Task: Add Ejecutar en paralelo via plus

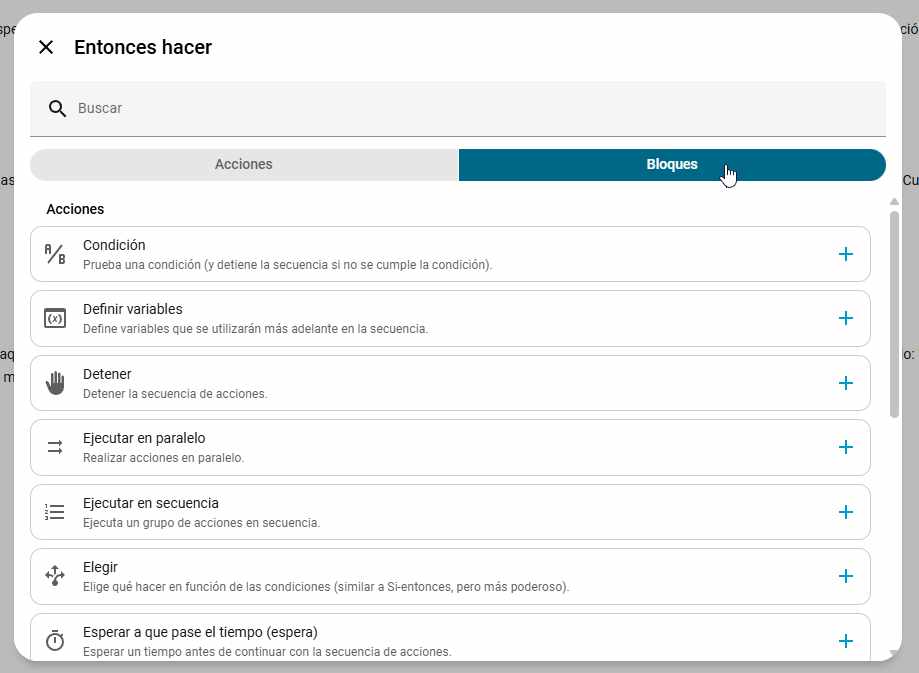Action: [845, 447]
